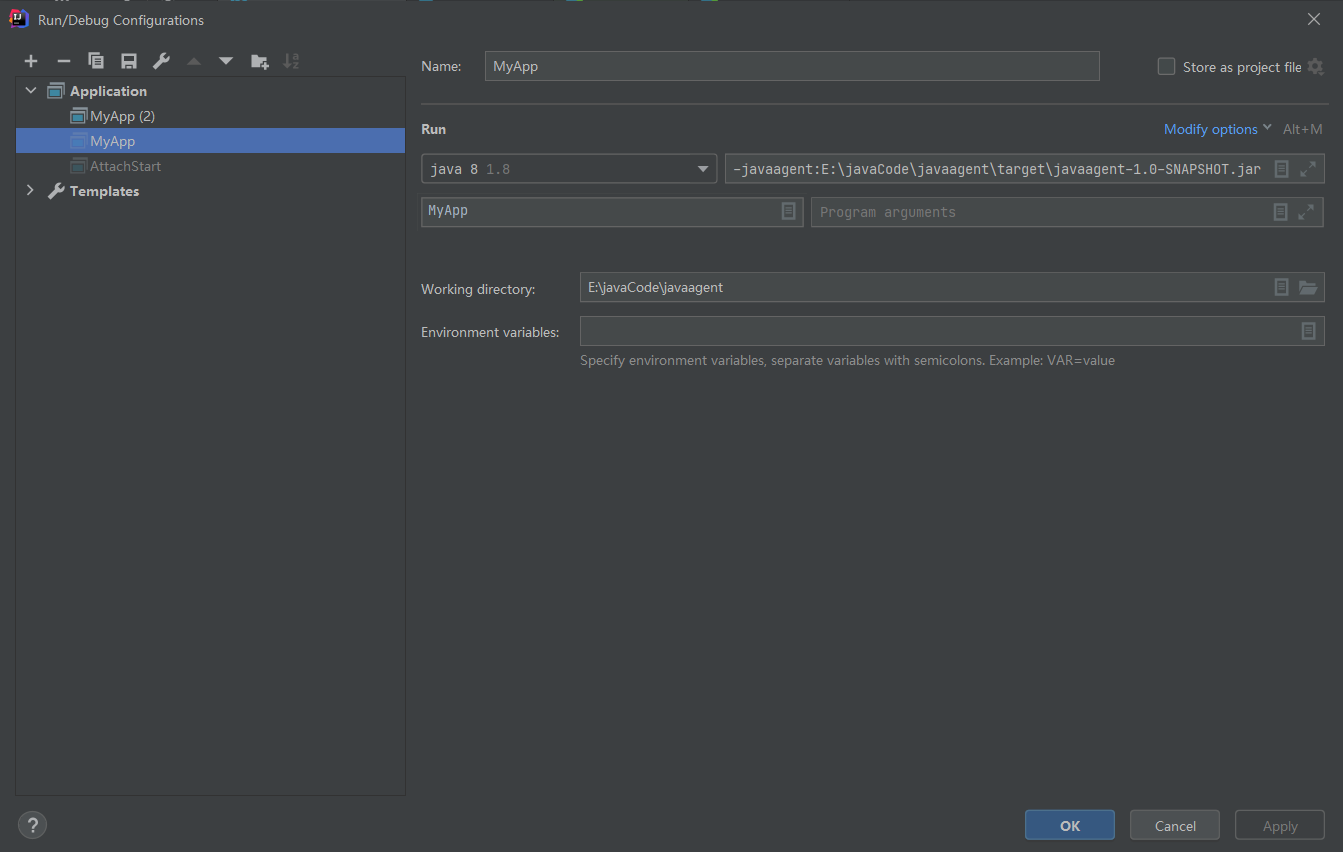Open Edit Templates wrench icon
The image size is (1343, 852).
pos(161,61)
